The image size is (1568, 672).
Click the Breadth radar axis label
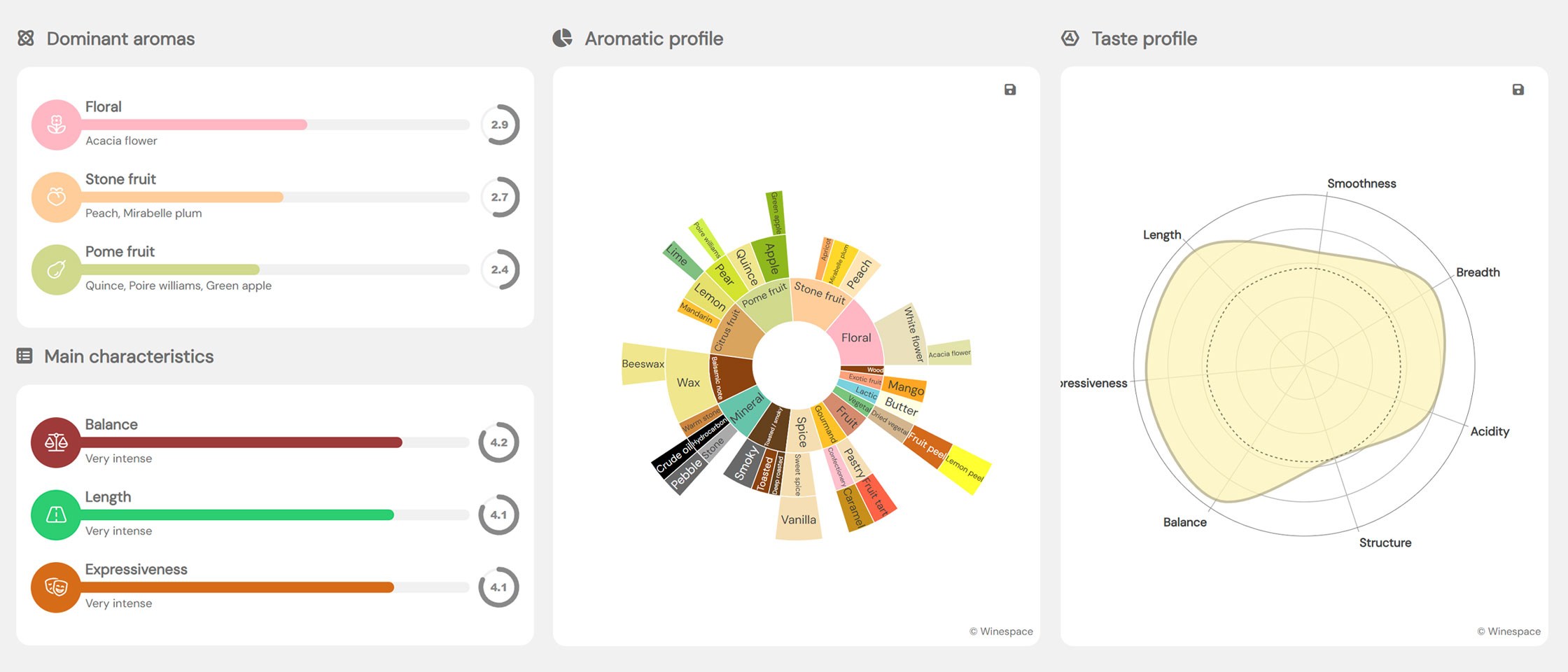point(1478,272)
